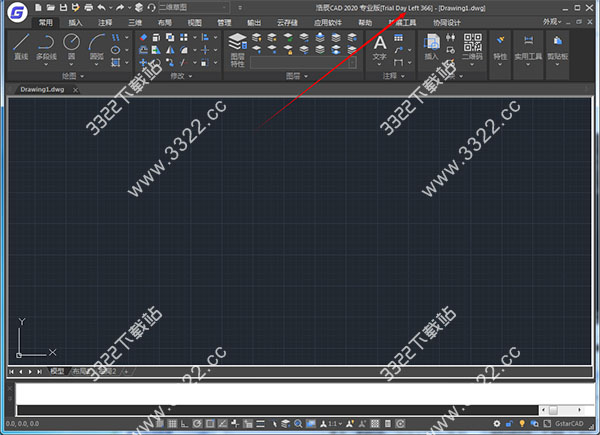
Task: Open the Appearance (外观) dropdown
Action: click(552, 22)
